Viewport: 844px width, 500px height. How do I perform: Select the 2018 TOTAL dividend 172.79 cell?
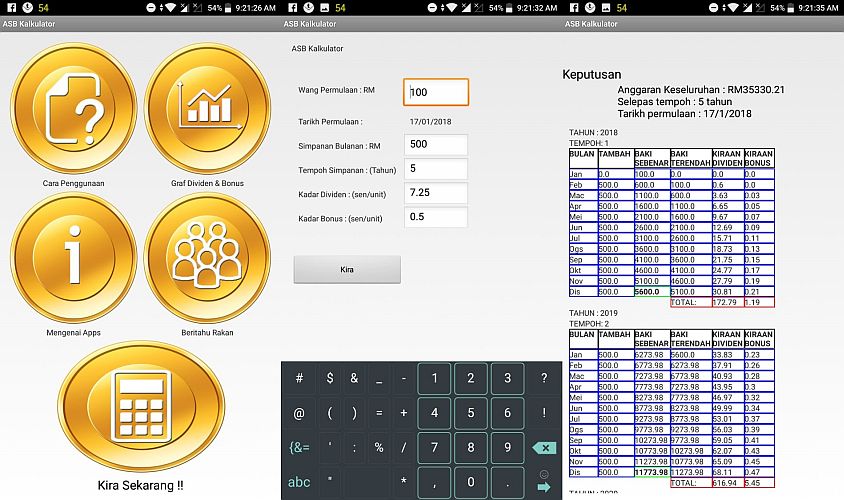[728, 302]
